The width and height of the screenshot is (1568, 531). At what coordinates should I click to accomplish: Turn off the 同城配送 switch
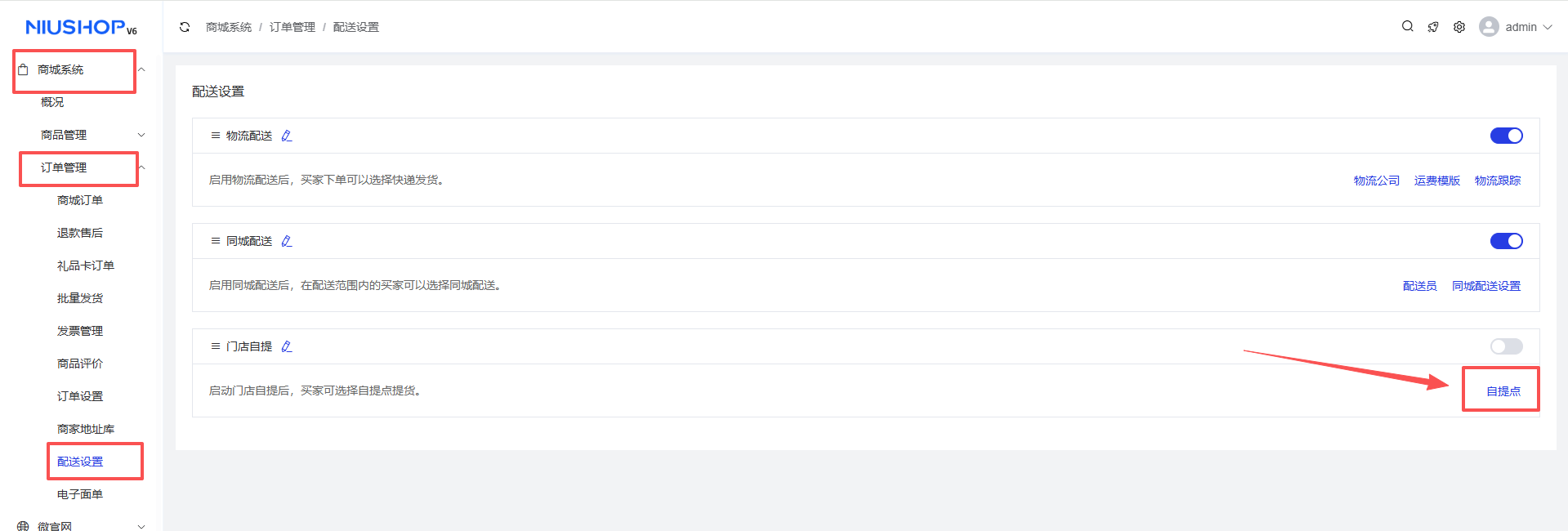(1506, 241)
